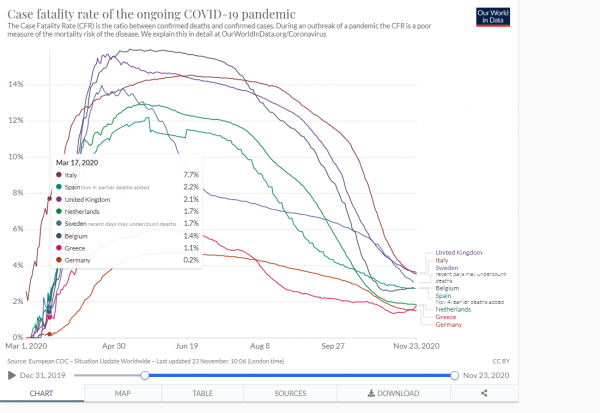Highlight Belgium in the chart legend
This screenshot has width=600, height=413.
click(447, 289)
